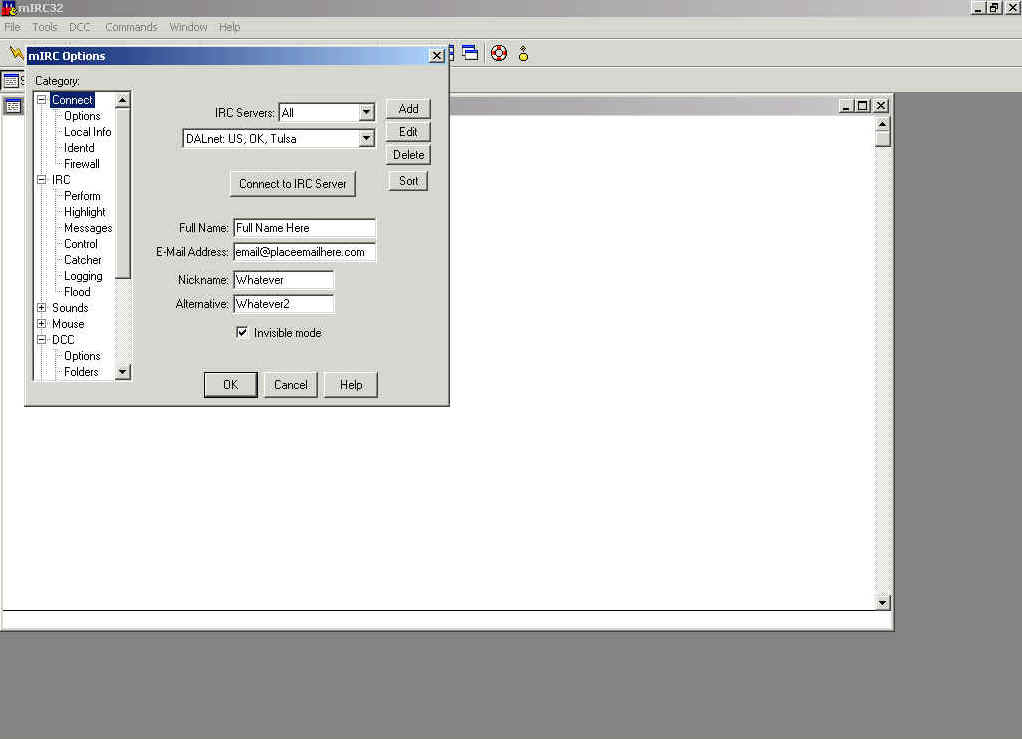Select Highlight in category tree
The height and width of the screenshot is (739, 1022).
click(85, 212)
